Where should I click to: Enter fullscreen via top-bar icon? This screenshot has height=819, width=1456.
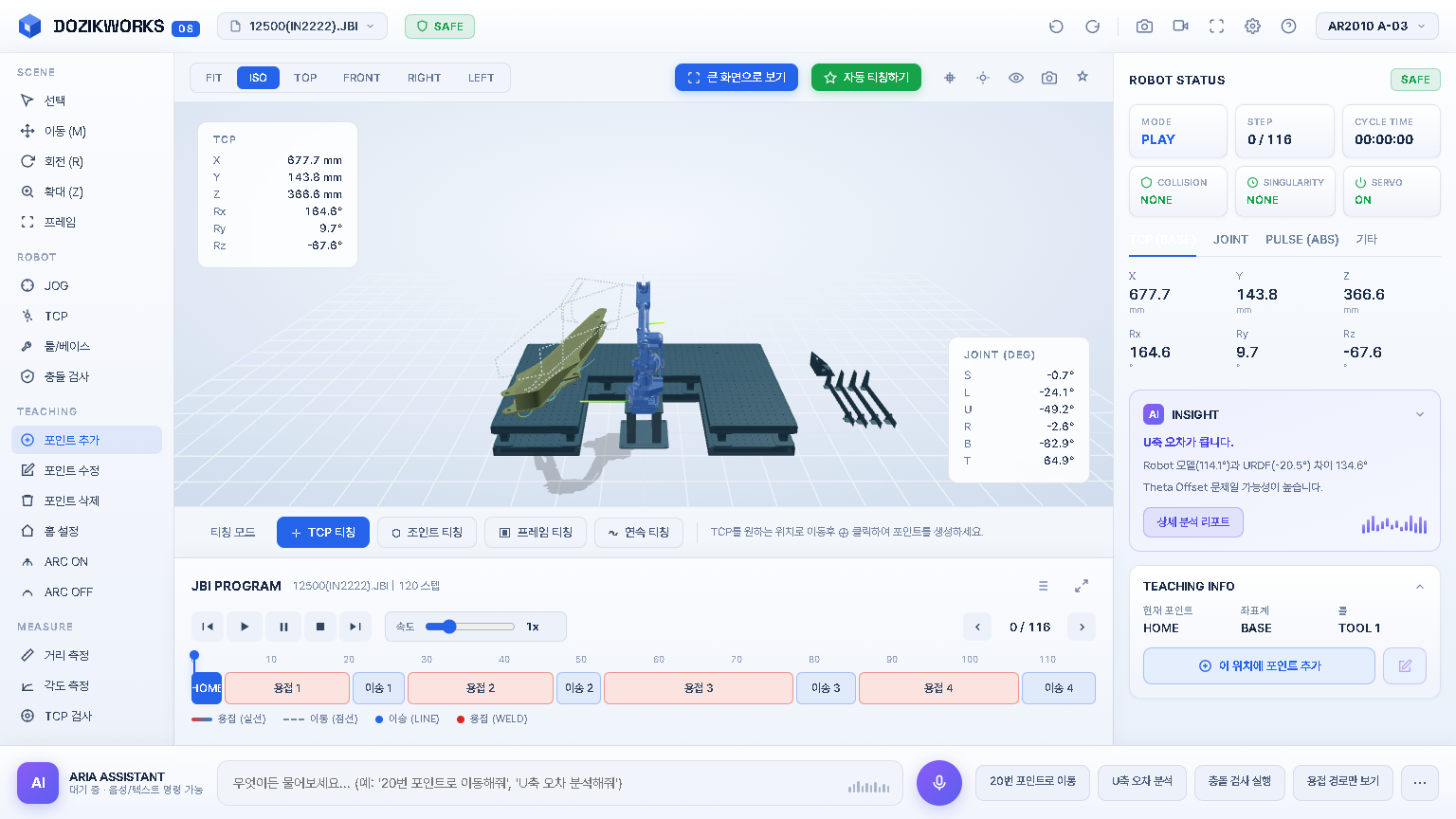(1216, 27)
